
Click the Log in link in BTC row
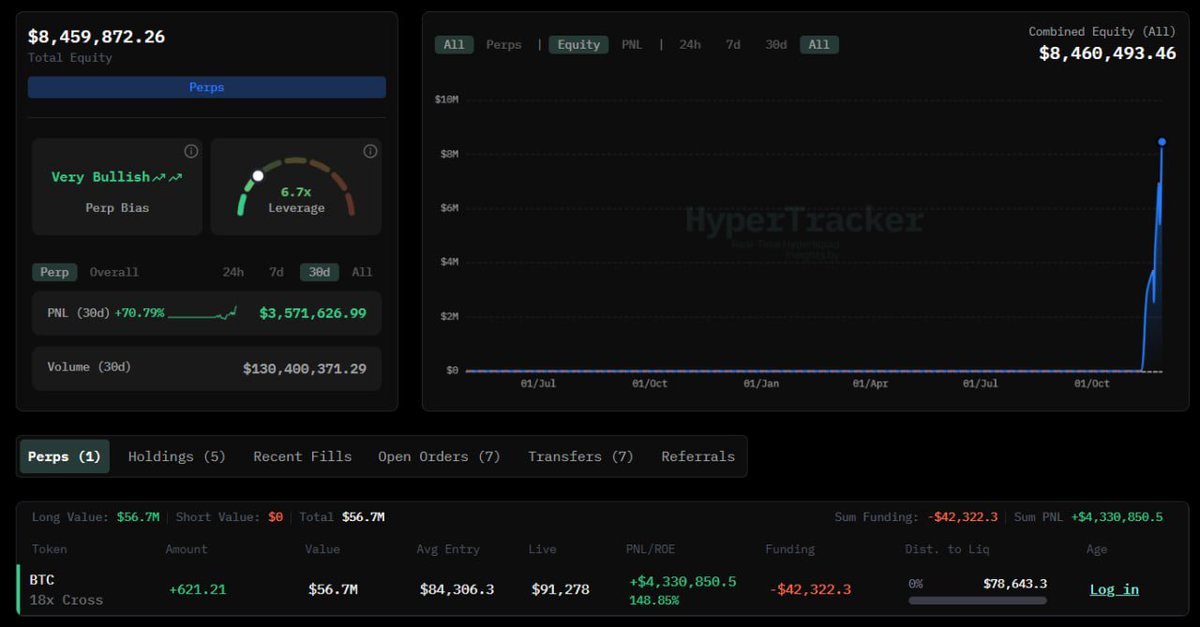1114,589
